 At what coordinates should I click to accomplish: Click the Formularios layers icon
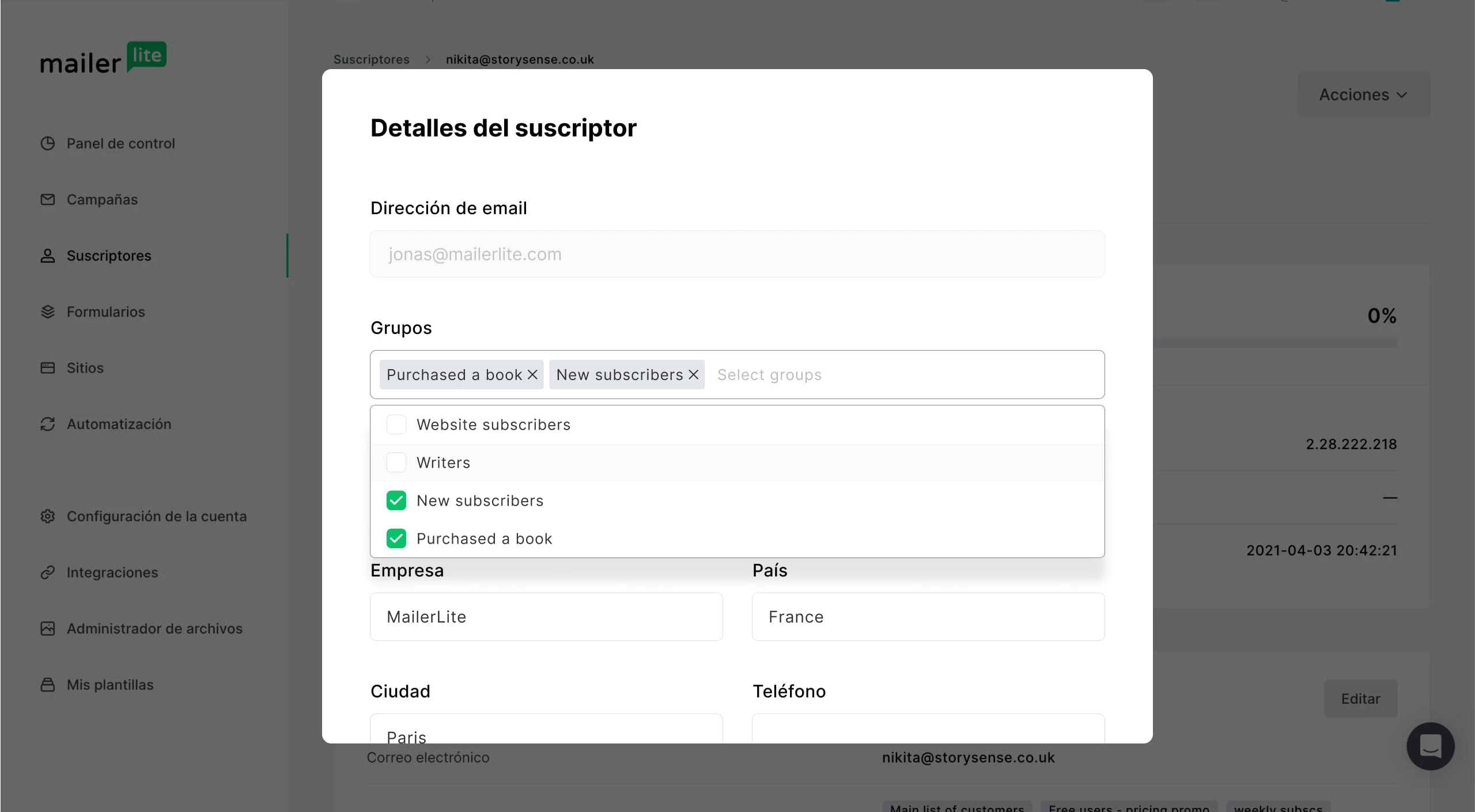click(x=48, y=312)
